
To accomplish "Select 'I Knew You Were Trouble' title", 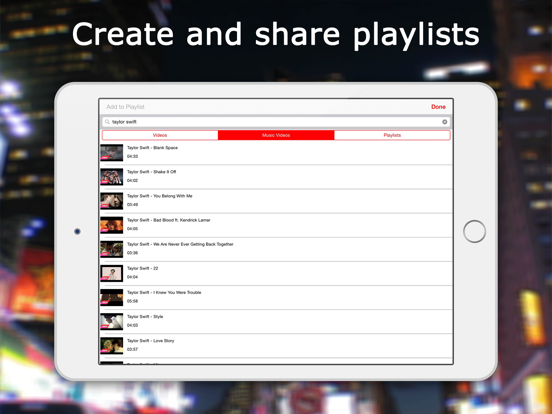I will point(177,293).
